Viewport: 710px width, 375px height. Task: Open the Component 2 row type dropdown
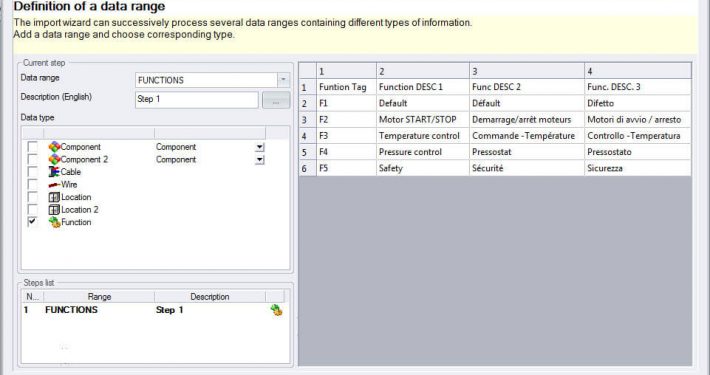259,159
